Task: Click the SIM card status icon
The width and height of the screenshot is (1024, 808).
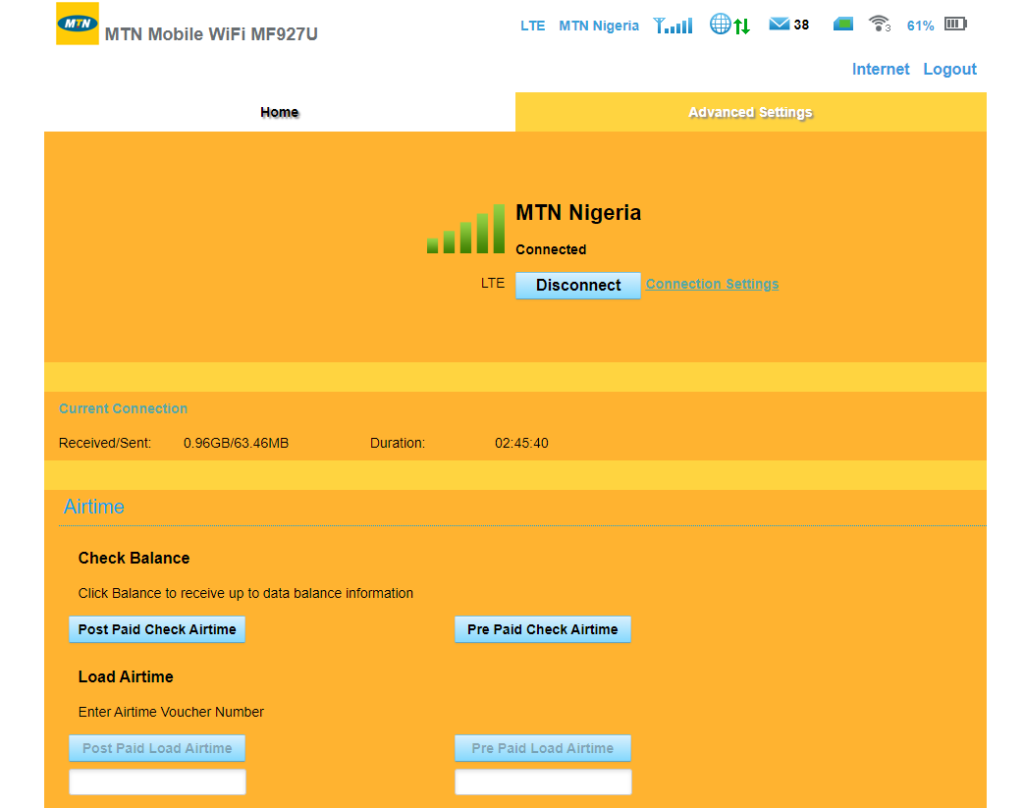Action: point(843,25)
